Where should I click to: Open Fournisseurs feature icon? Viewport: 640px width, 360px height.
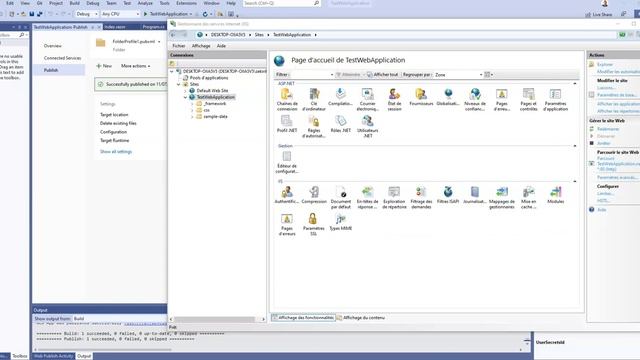point(421,97)
